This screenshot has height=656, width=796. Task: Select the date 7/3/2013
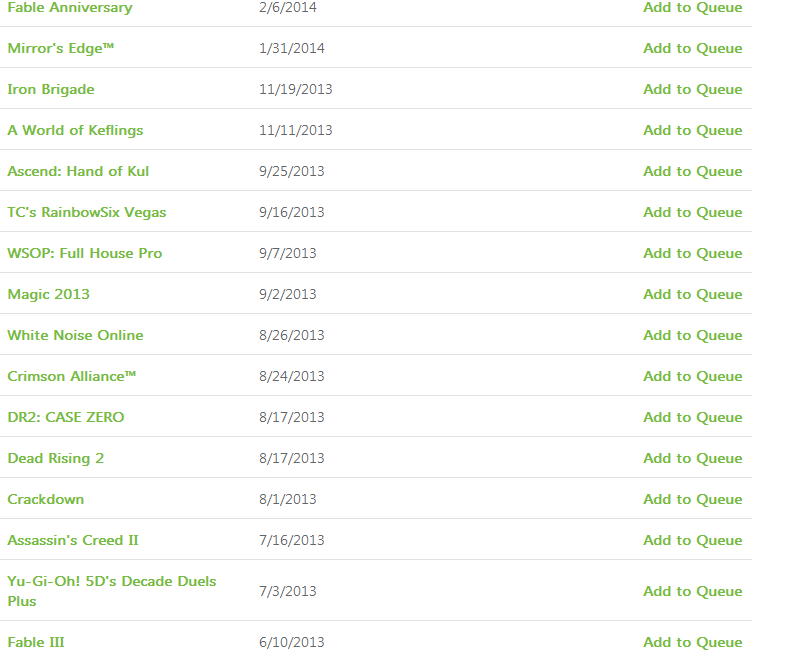[x=288, y=592]
